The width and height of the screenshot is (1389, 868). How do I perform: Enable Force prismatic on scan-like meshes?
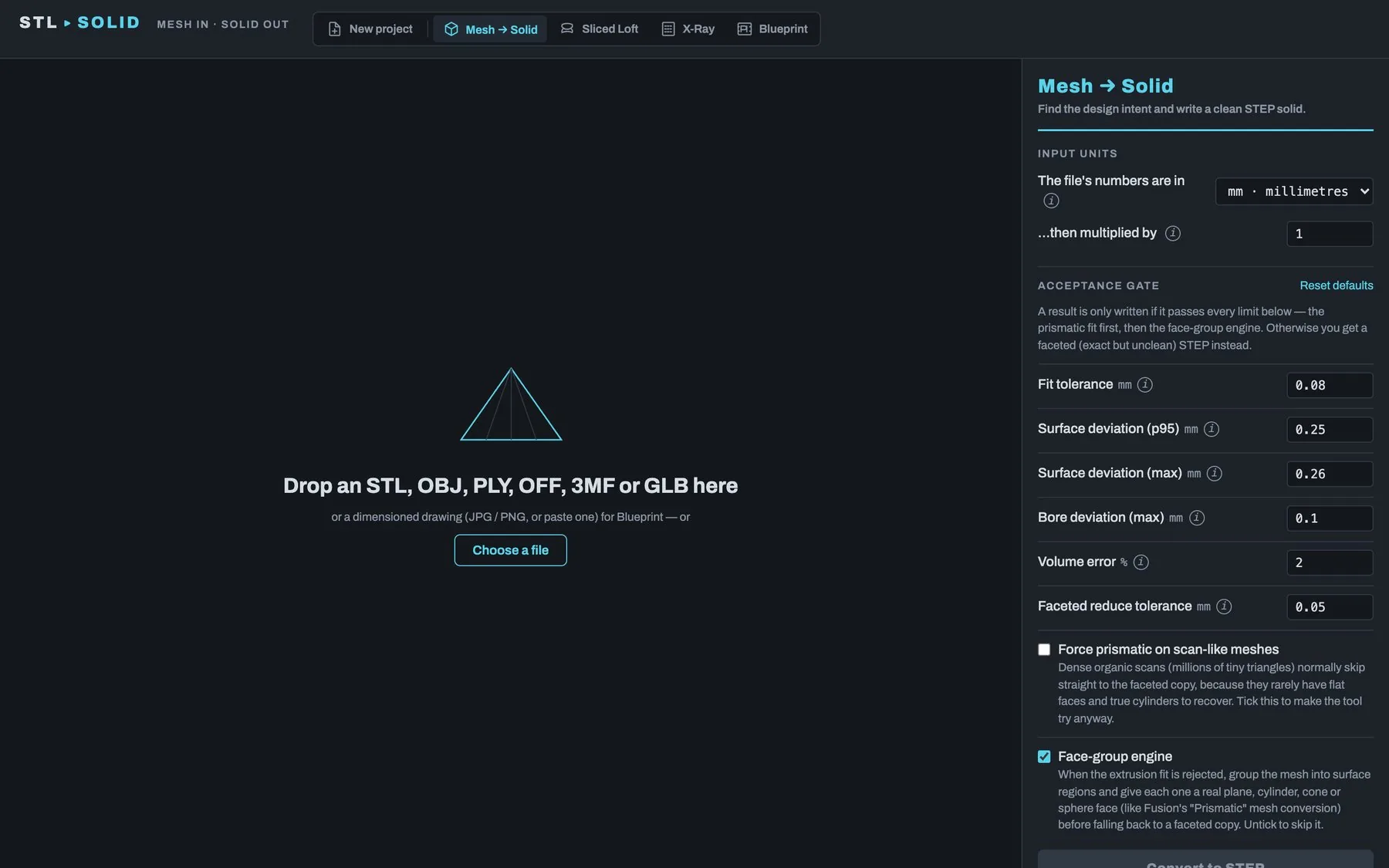[x=1044, y=650]
